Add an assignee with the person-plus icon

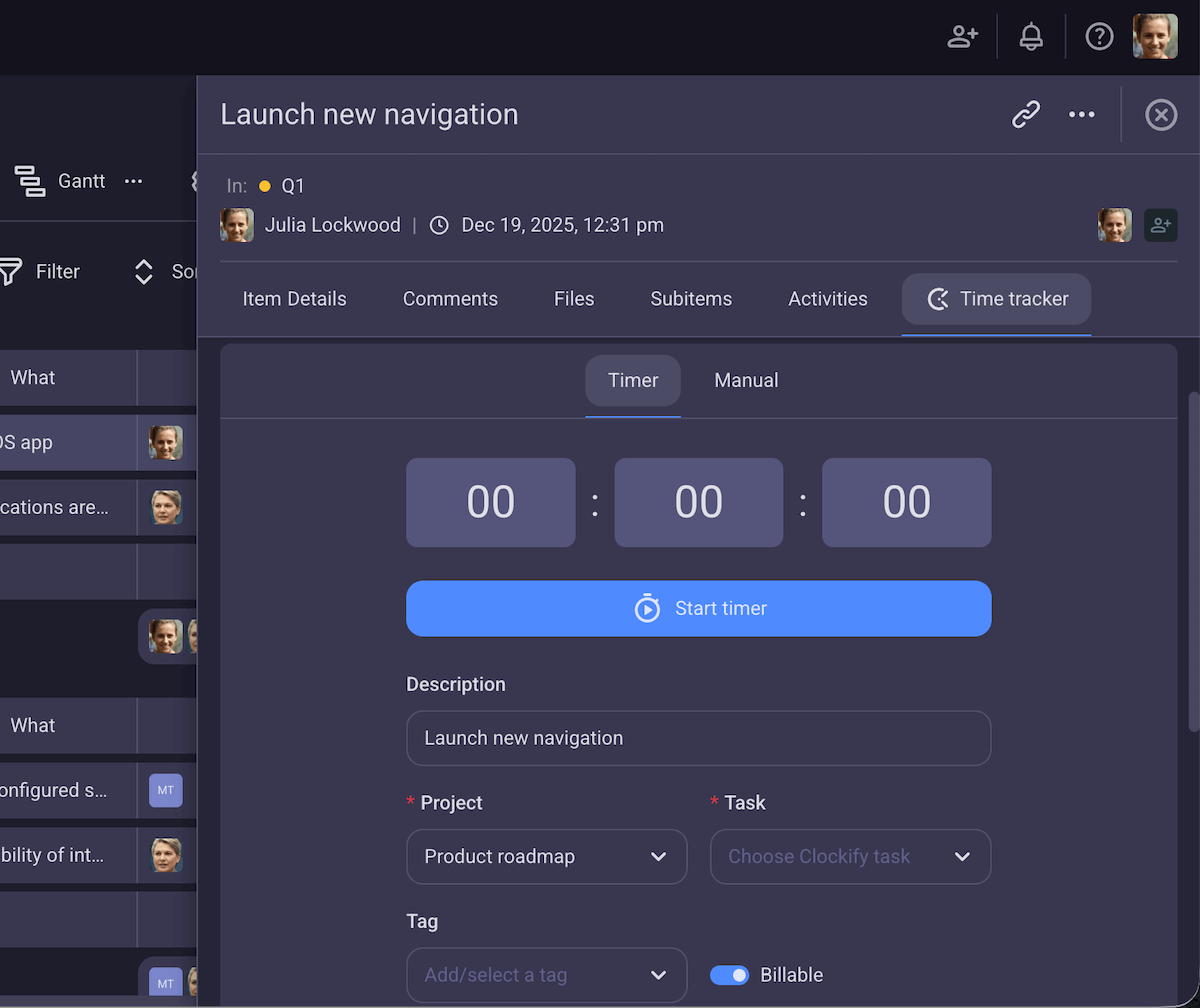click(1160, 225)
